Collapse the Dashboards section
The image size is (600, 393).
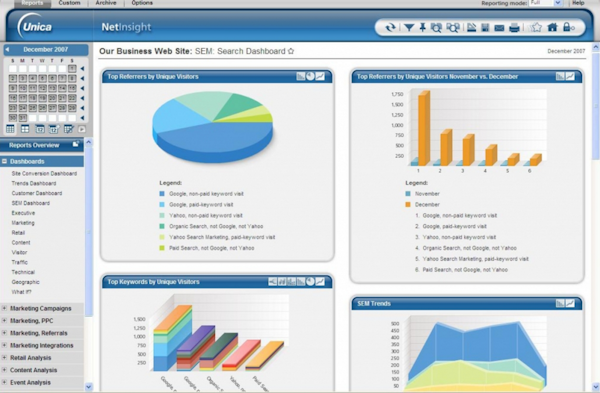tap(4, 161)
